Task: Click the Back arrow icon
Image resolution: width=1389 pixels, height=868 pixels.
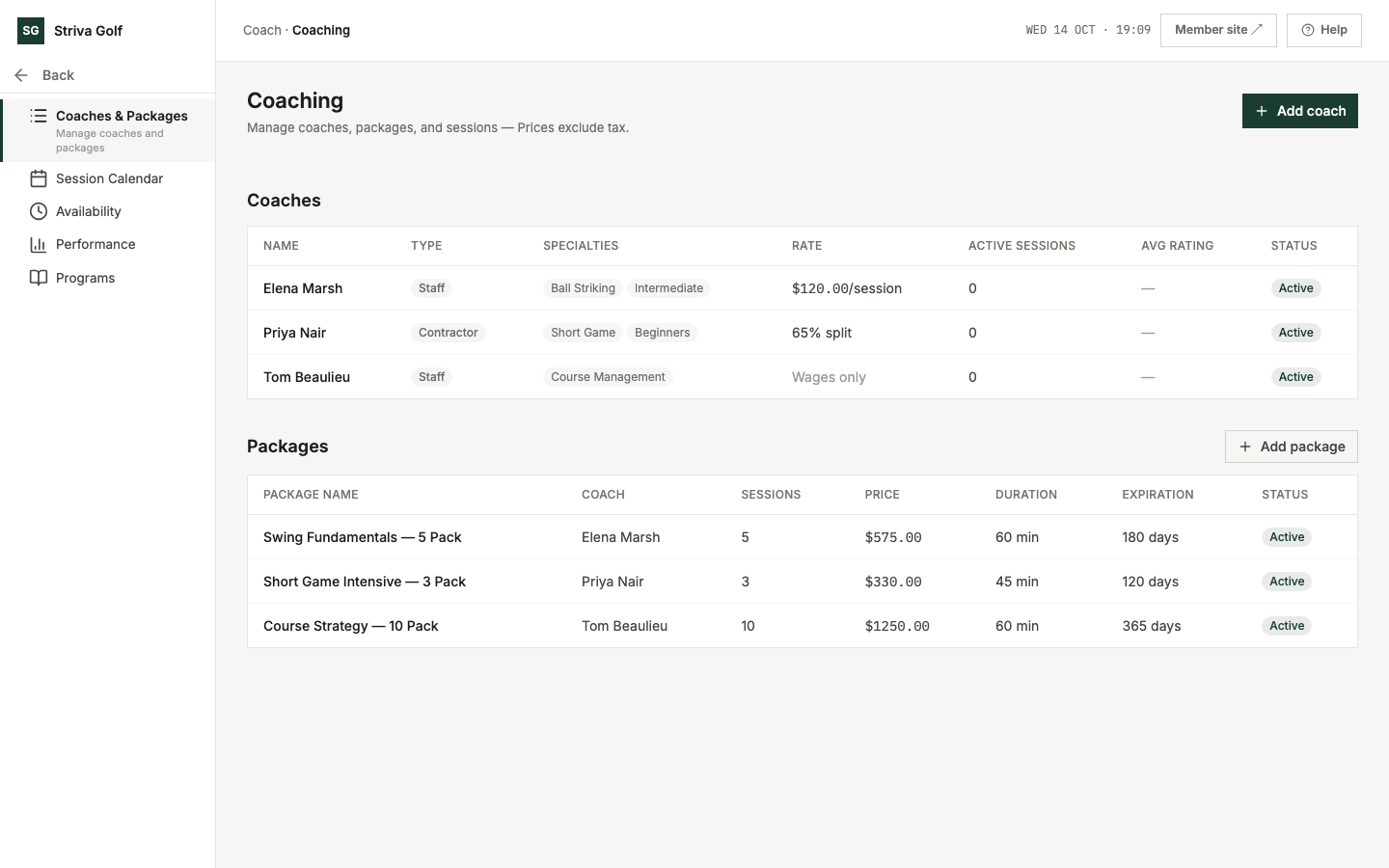Action: point(21,75)
